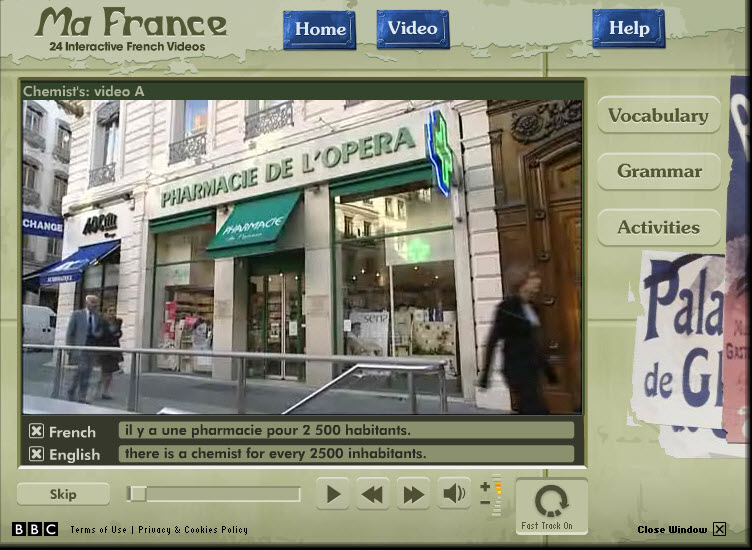
Task: Click the video progress slider handle
Action: [137, 494]
